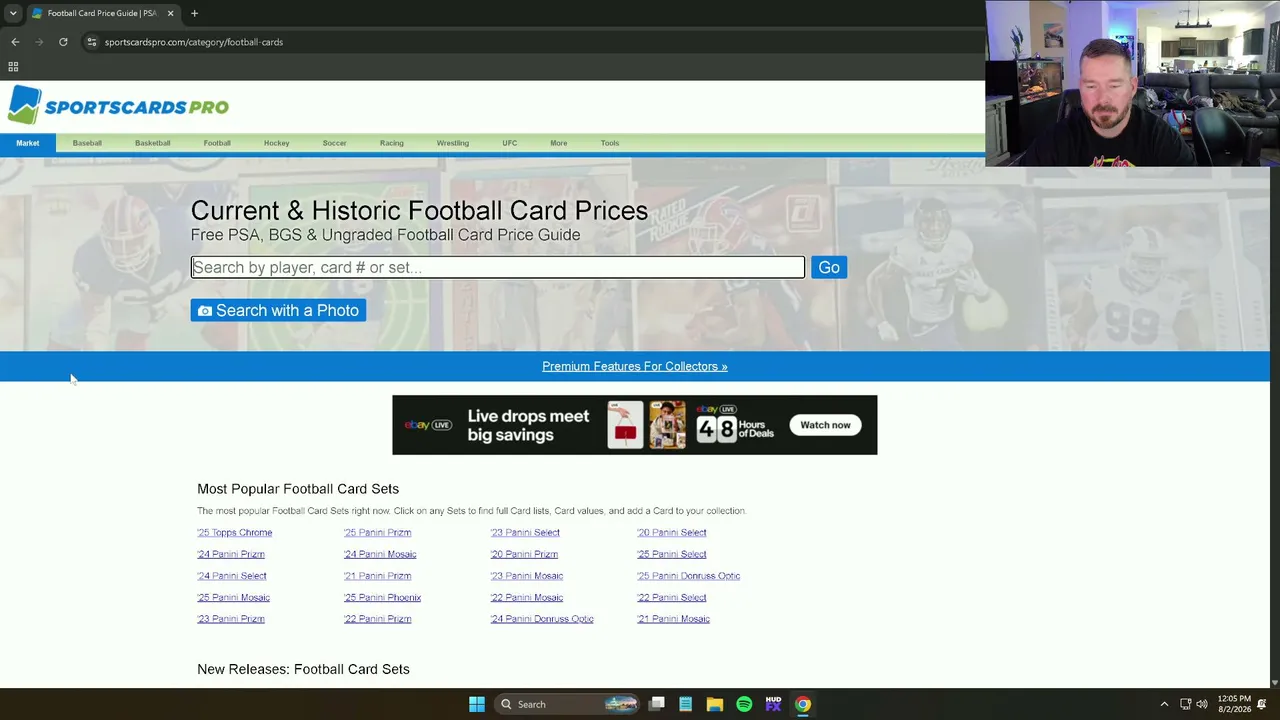Open the '25 Panini Prizm set
The image size is (1280, 720).
tap(378, 533)
